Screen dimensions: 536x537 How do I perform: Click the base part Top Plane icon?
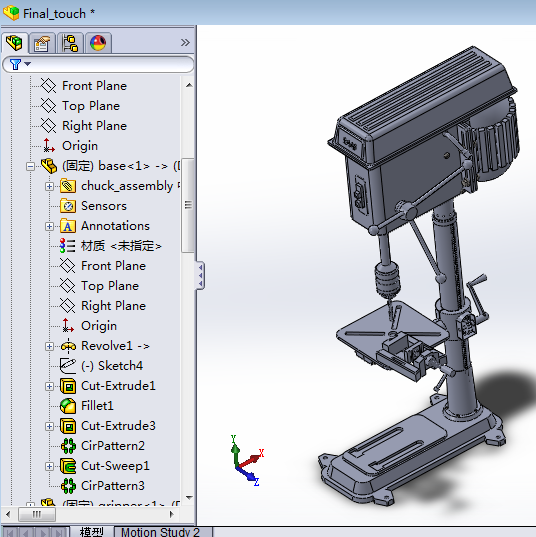tap(67, 286)
